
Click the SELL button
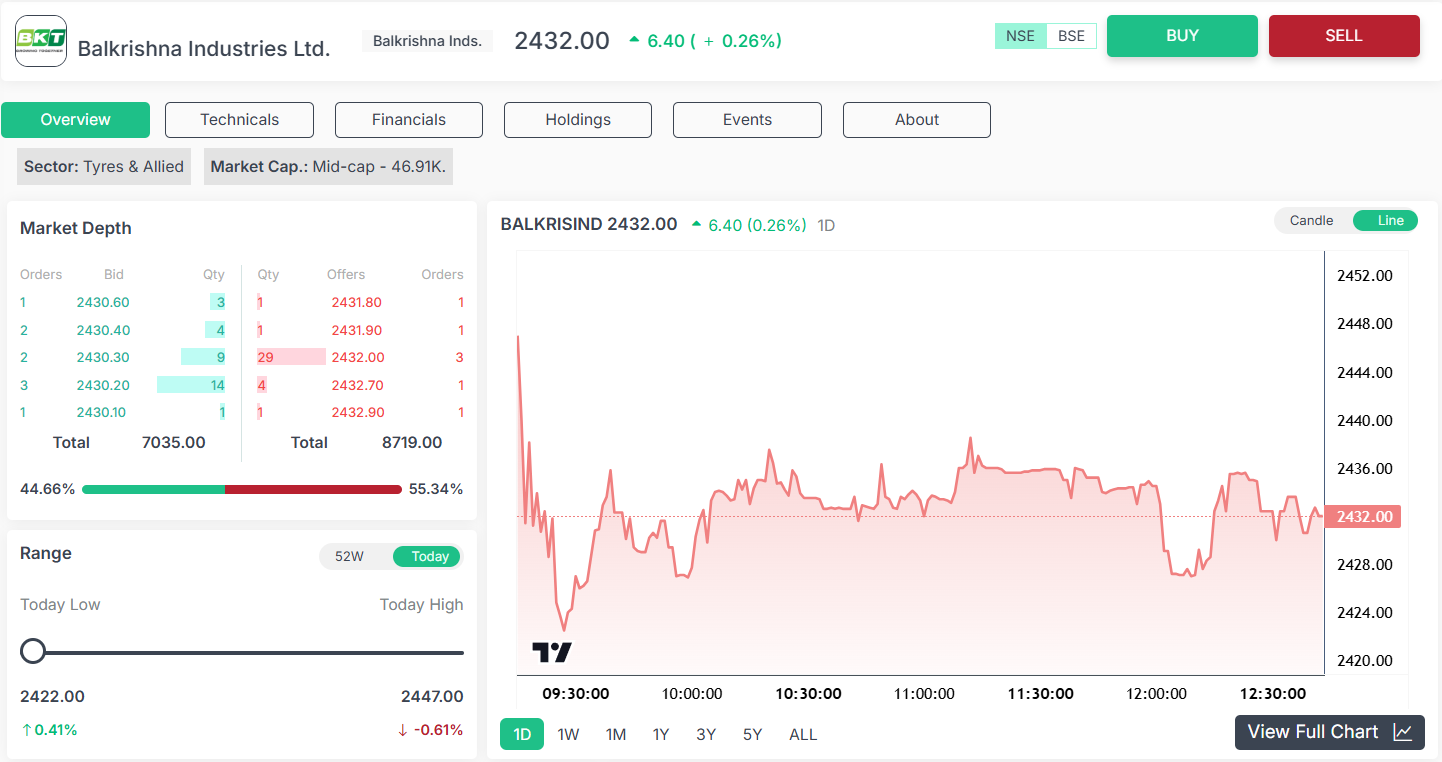[x=1344, y=36]
